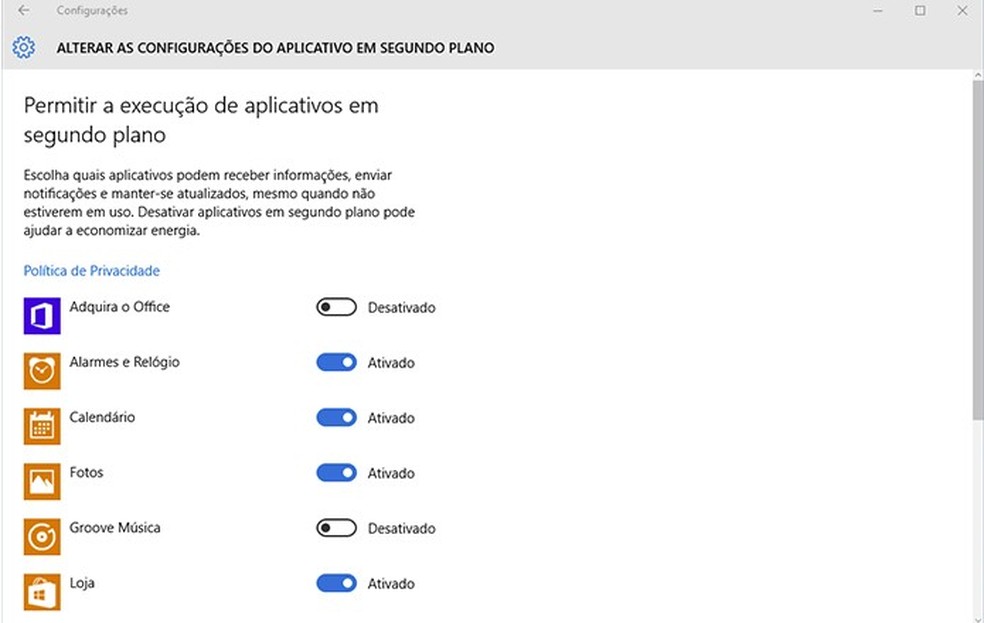
Task: Select the Groove Música app icon
Action: click(41, 537)
